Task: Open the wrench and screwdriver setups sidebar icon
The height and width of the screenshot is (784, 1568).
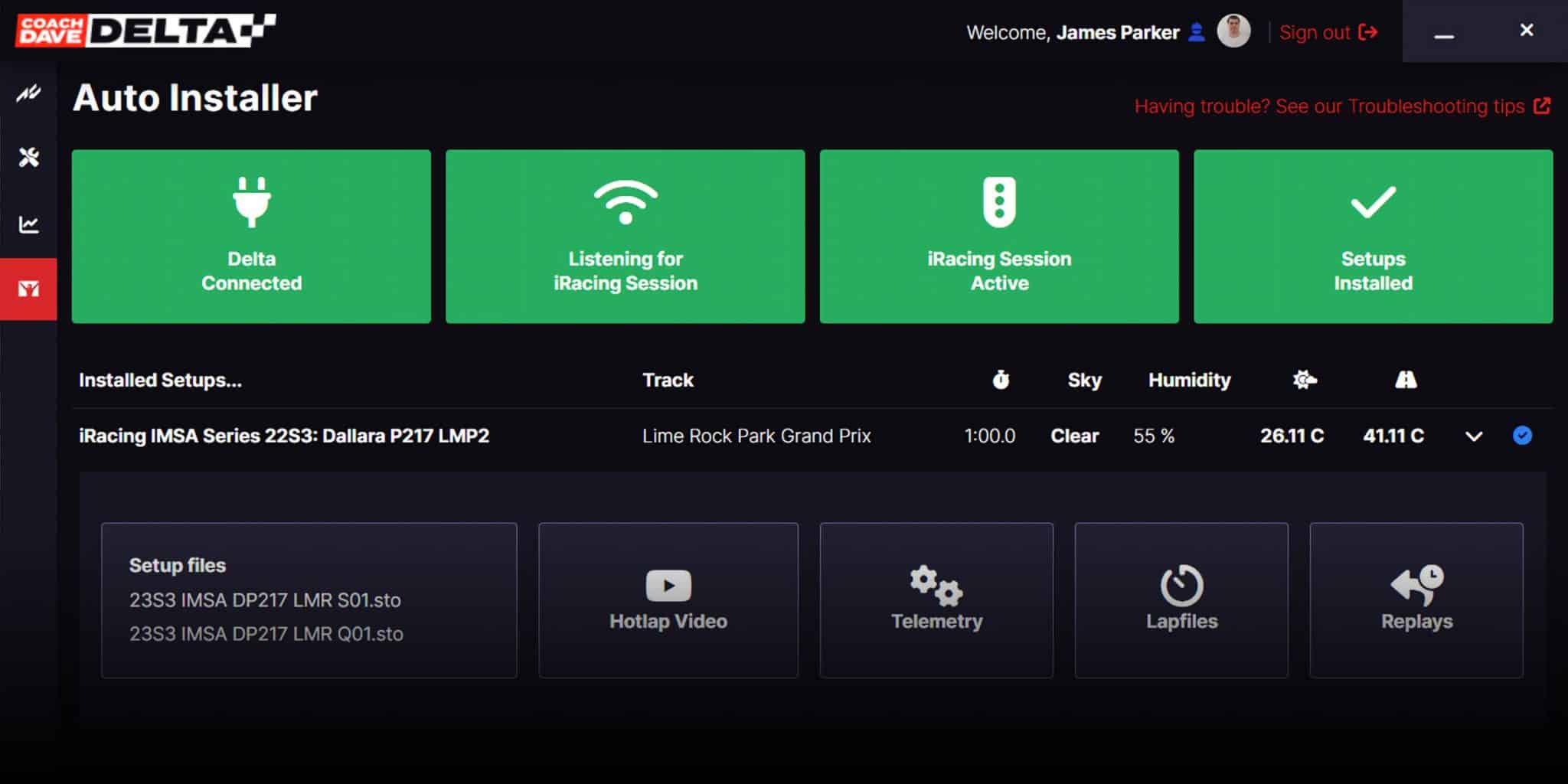Action: coord(28,158)
